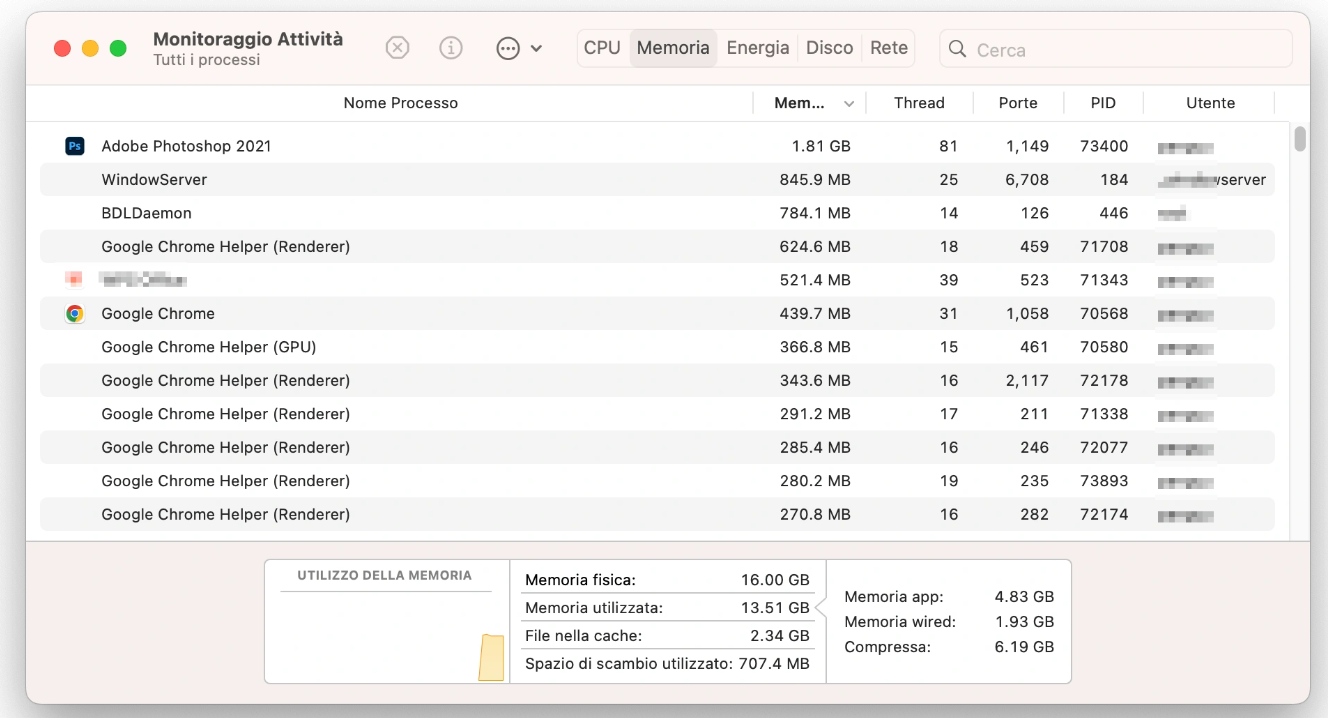Select the Google Chrome process name
The image size is (1328, 718).
tap(158, 313)
